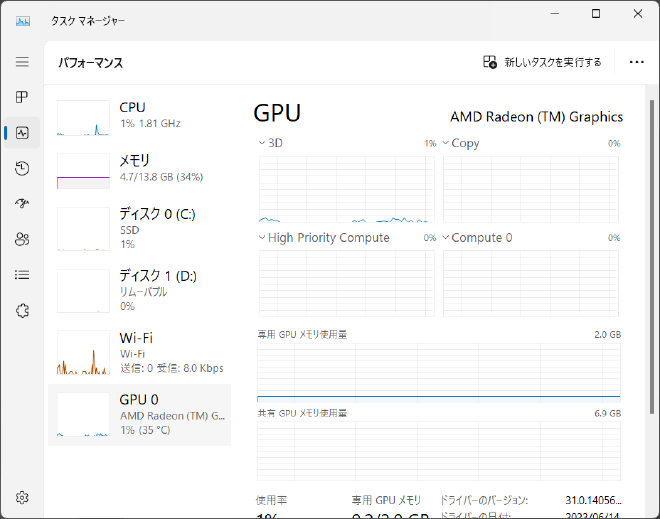Click the パフォーマンス page heading
Screen dimensions: 660x519
pyautogui.click(x=90, y=63)
